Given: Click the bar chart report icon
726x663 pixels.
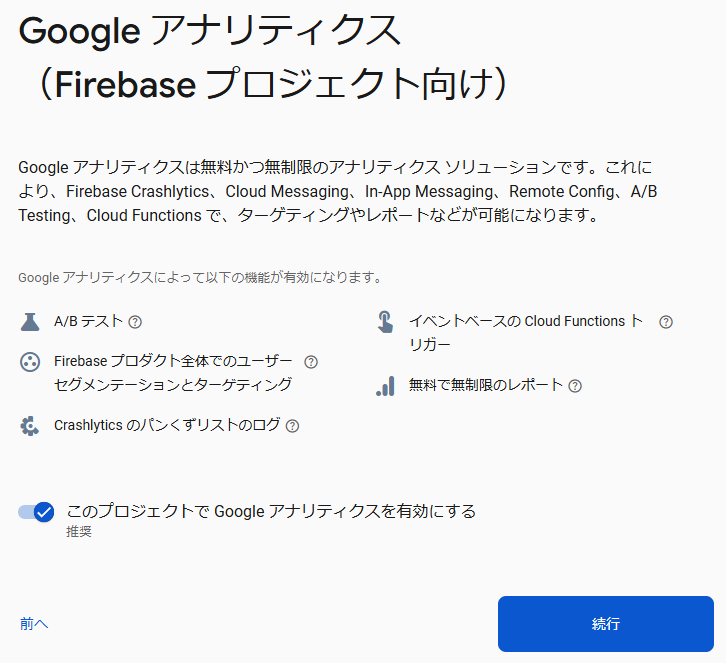Looking at the screenshot, I should [x=385, y=386].
